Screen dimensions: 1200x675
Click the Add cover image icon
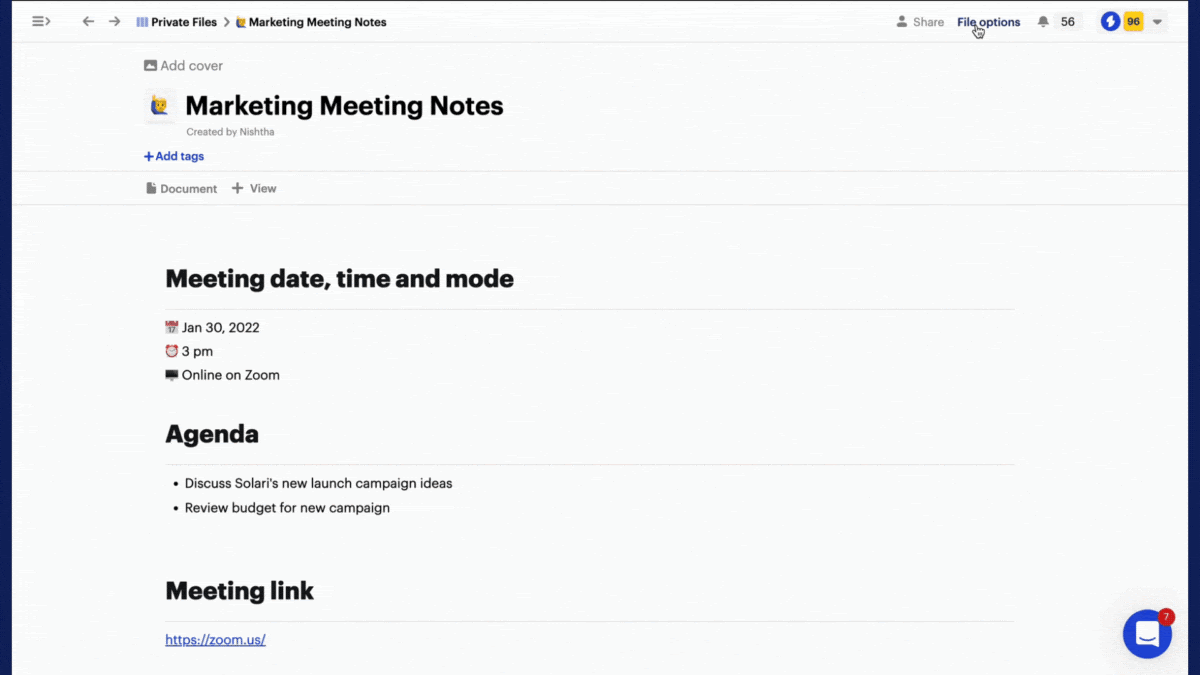coord(150,66)
